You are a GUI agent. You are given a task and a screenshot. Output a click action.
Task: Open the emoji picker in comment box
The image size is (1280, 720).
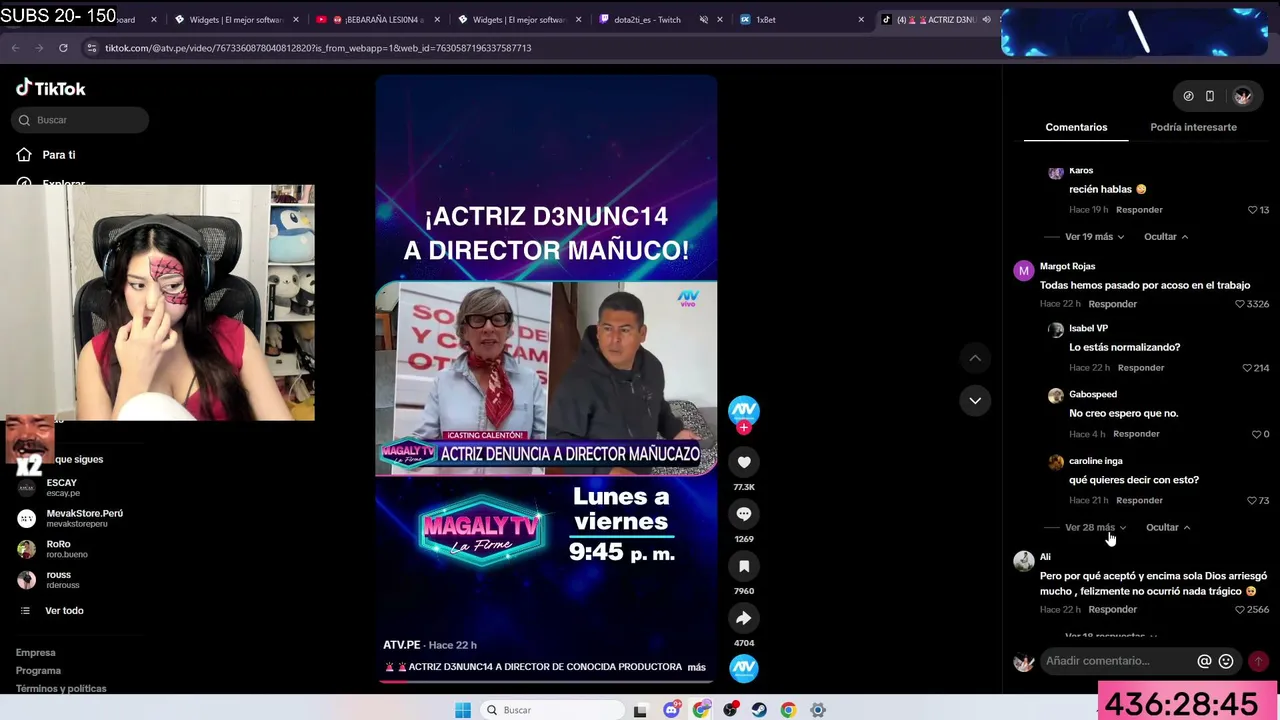1226,661
